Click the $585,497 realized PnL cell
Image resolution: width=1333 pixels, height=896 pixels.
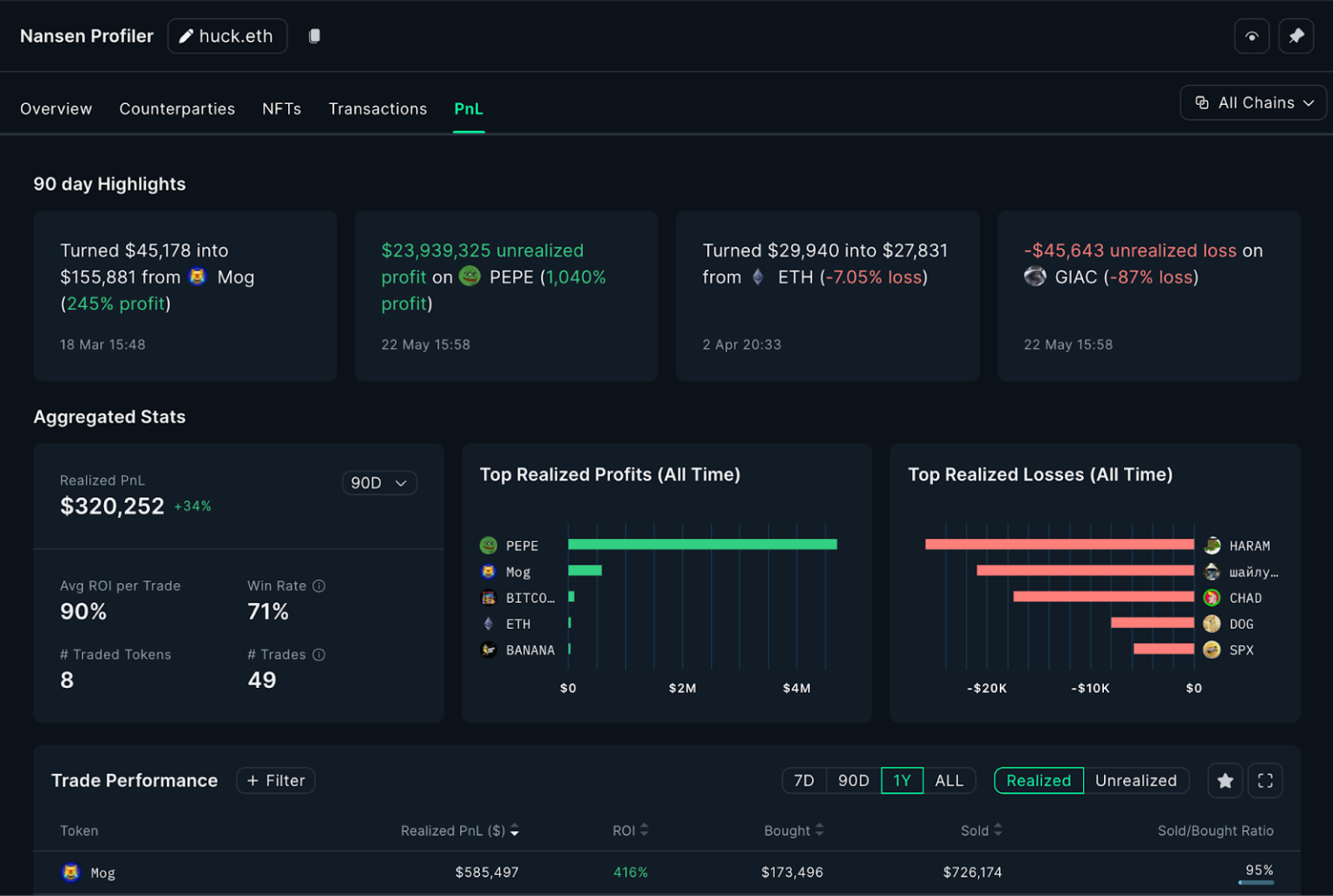pyautogui.click(x=487, y=873)
